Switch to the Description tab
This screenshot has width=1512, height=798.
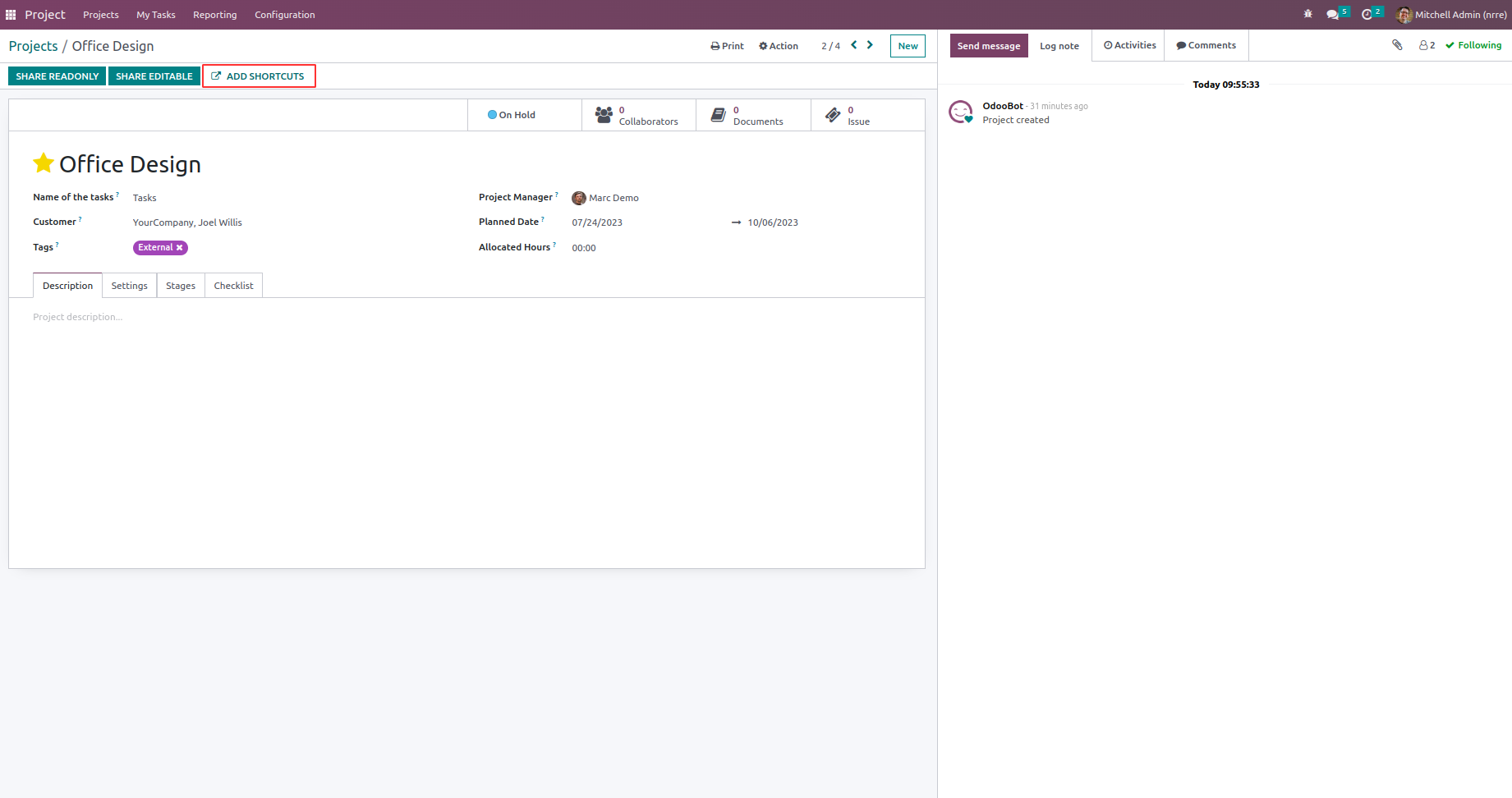pyautogui.click(x=67, y=286)
